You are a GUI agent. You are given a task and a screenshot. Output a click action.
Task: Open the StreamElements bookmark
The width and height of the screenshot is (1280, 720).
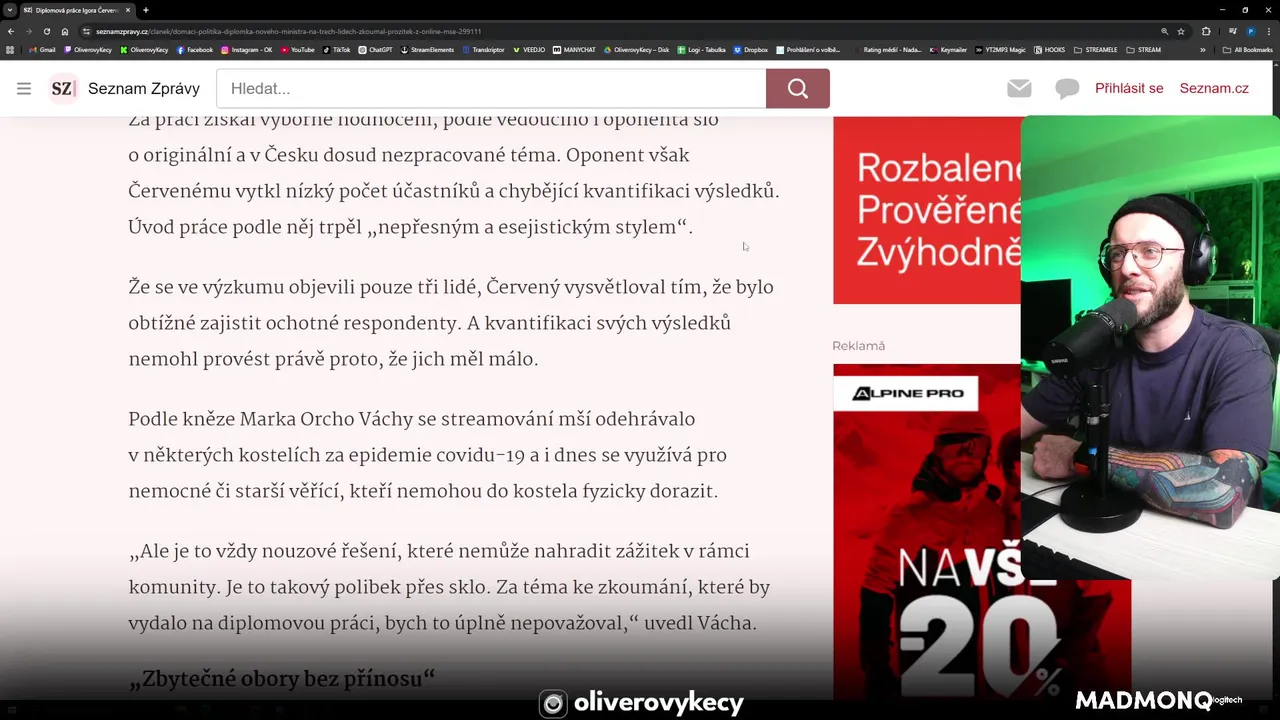427,49
